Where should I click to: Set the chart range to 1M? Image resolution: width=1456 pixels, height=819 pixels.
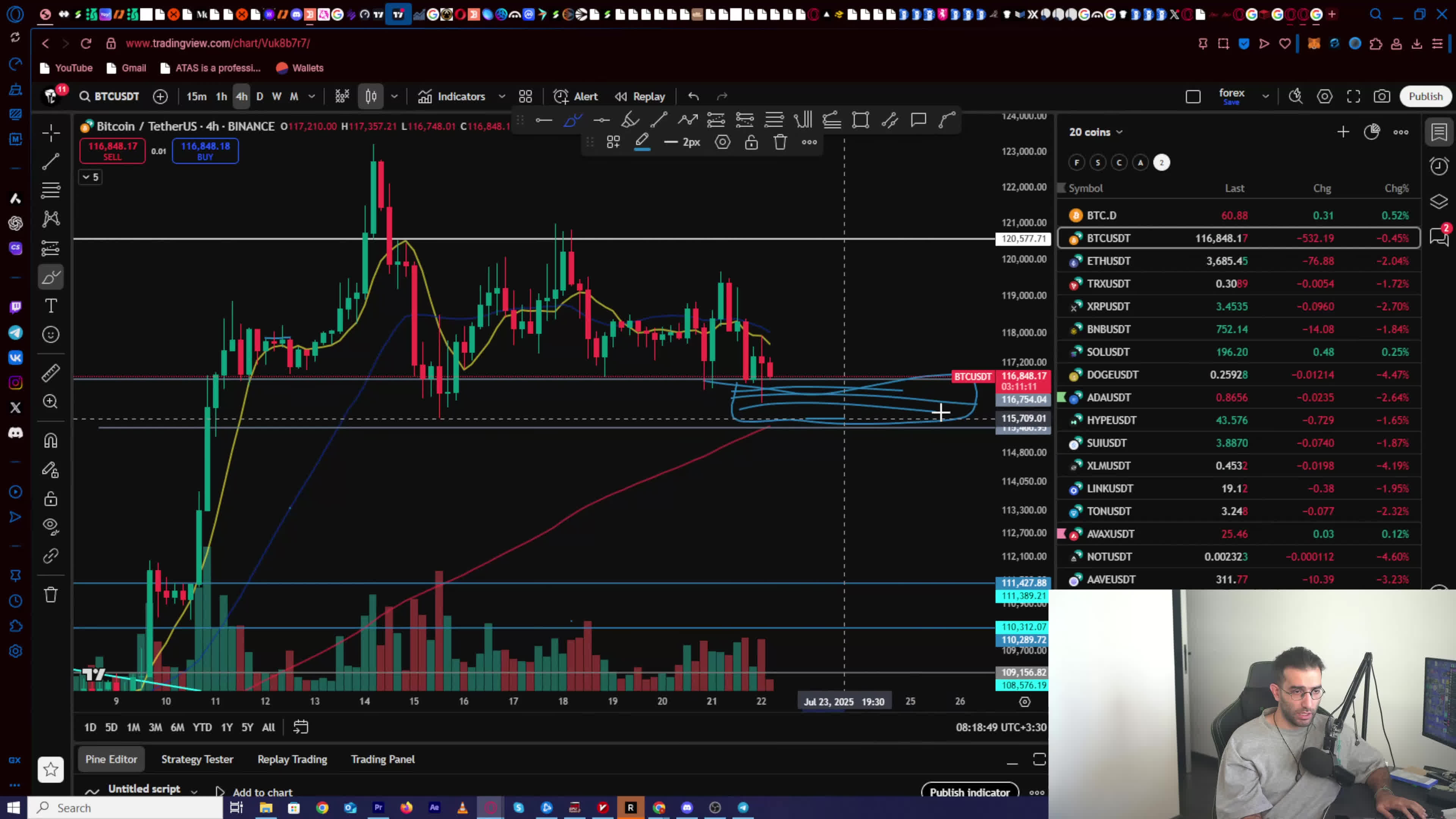click(133, 728)
